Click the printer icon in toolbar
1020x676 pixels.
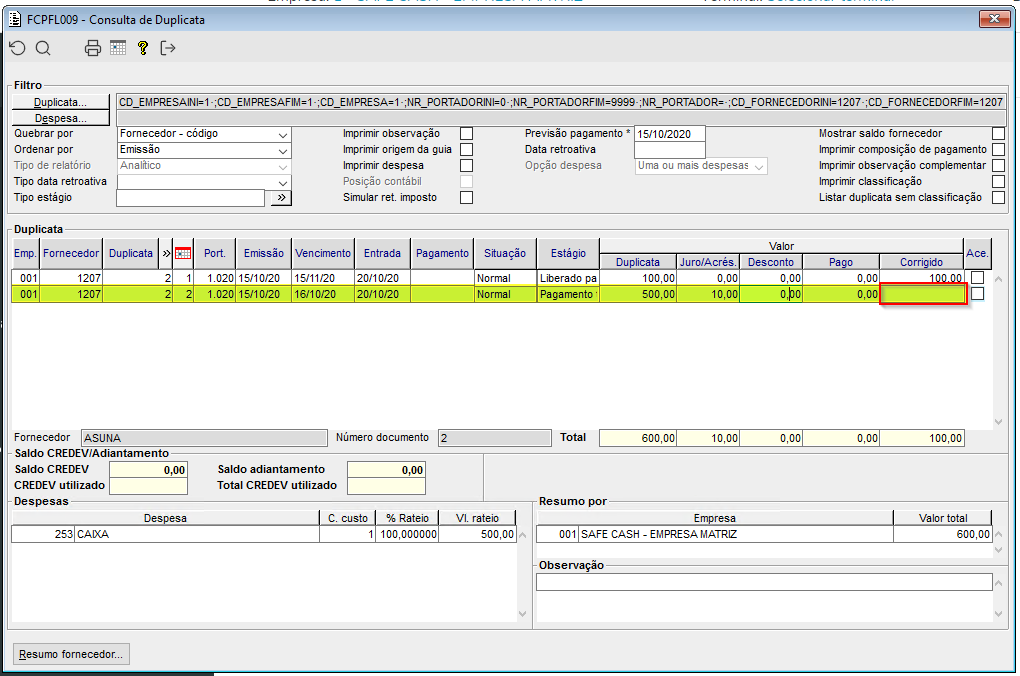click(x=93, y=48)
